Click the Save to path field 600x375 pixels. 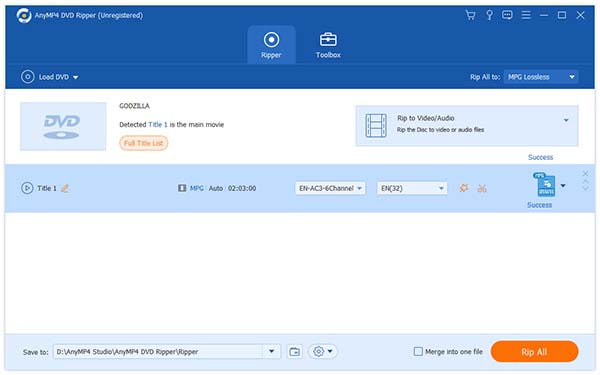pyautogui.click(x=158, y=352)
